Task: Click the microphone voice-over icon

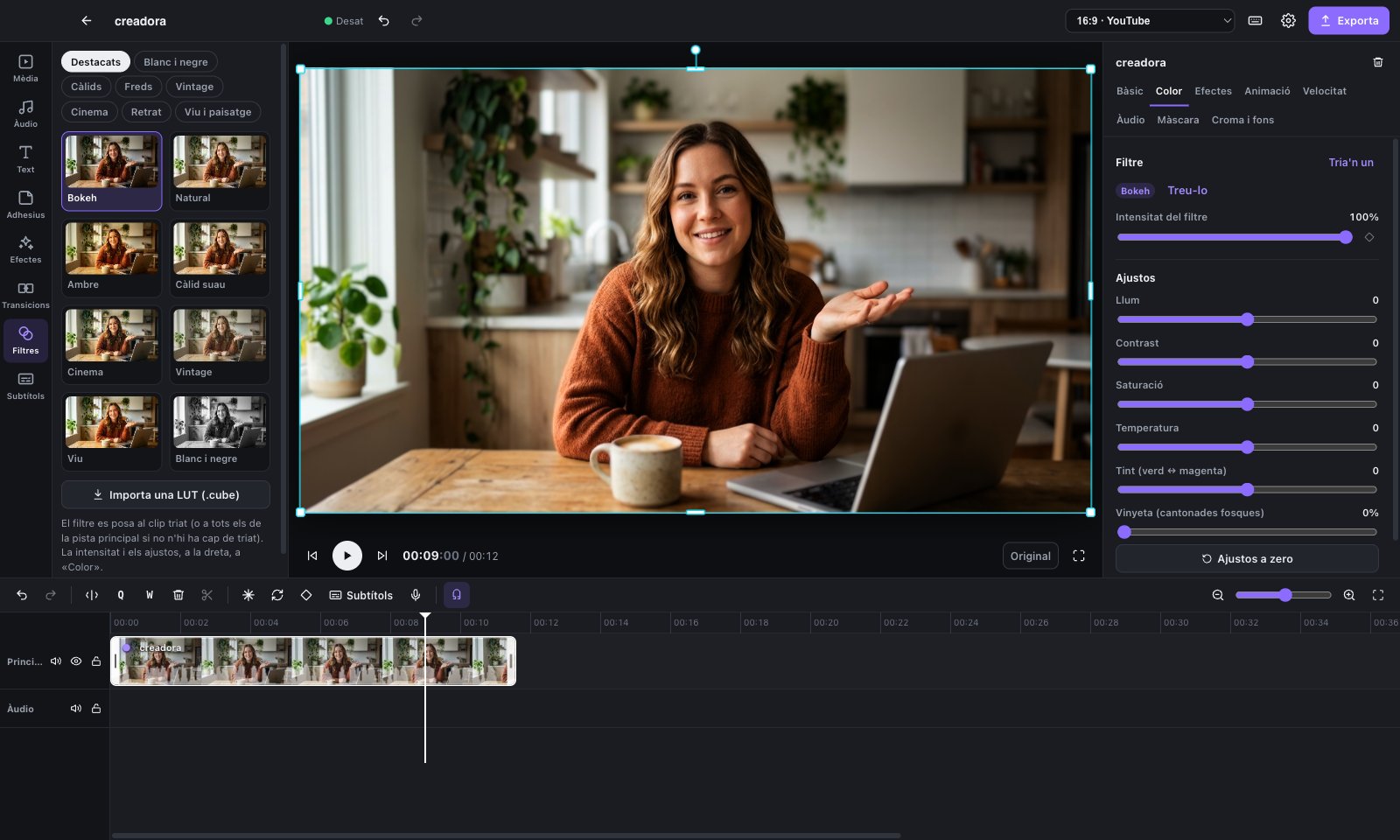Action: (416, 595)
